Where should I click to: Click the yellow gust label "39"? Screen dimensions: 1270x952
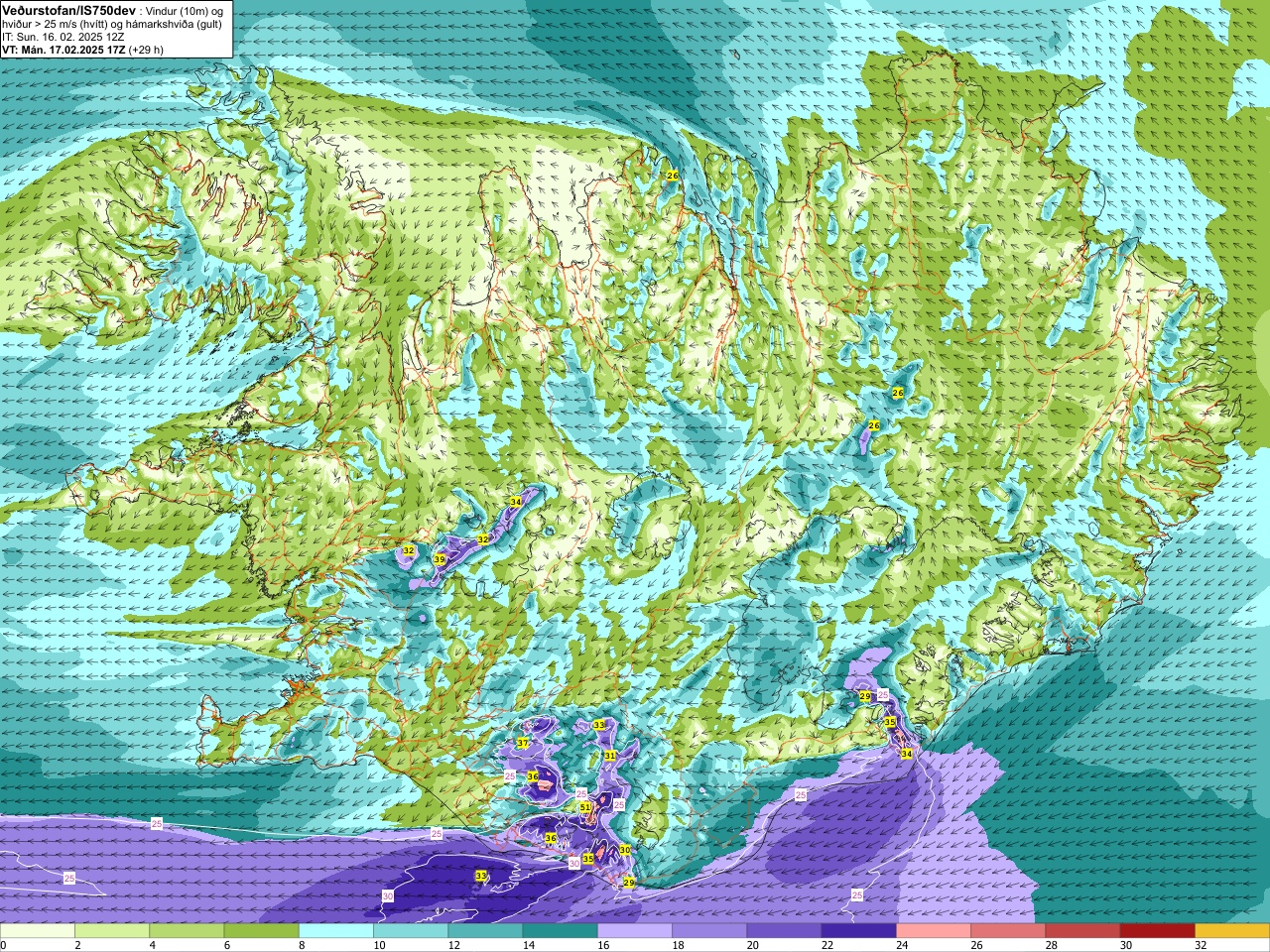click(x=440, y=560)
